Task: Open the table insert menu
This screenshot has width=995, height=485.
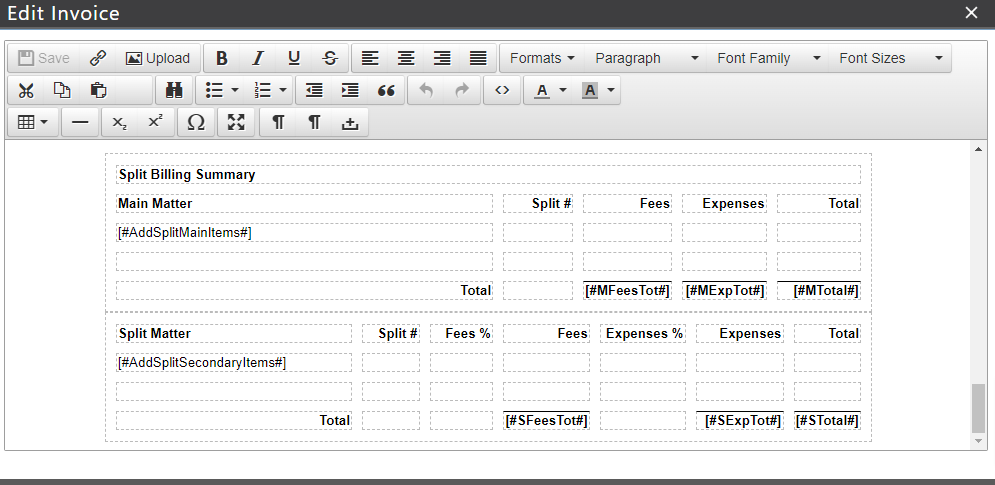Action: click(33, 122)
